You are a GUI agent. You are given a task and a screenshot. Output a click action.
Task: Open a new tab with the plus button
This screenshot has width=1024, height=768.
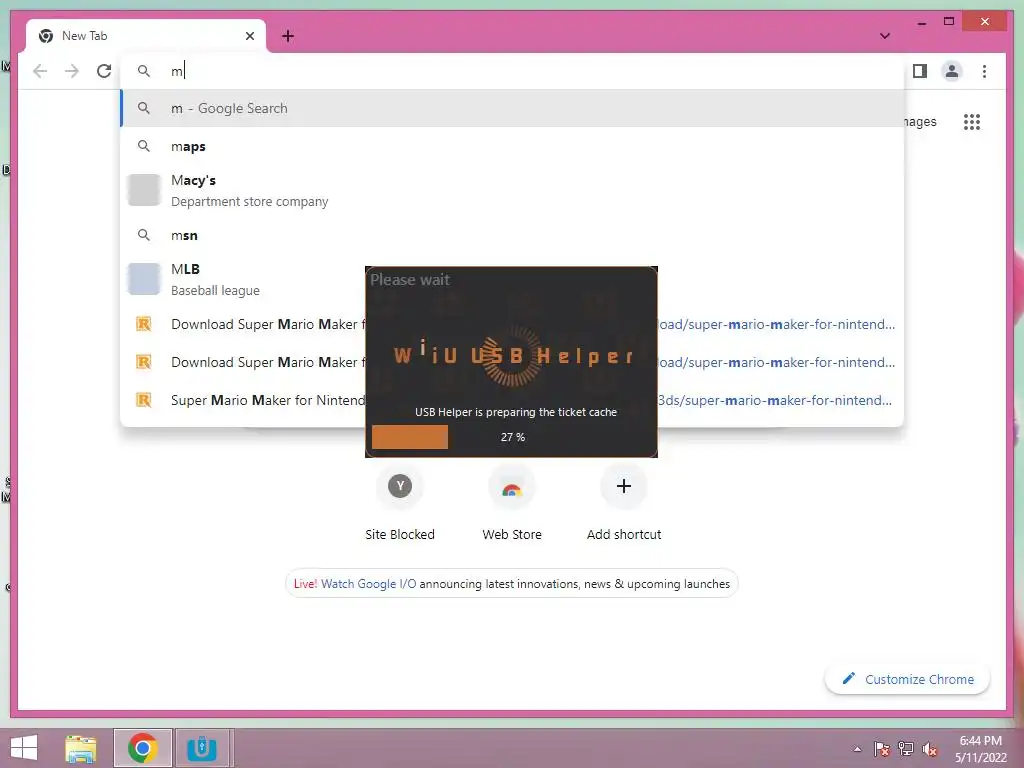[x=288, y=36]
